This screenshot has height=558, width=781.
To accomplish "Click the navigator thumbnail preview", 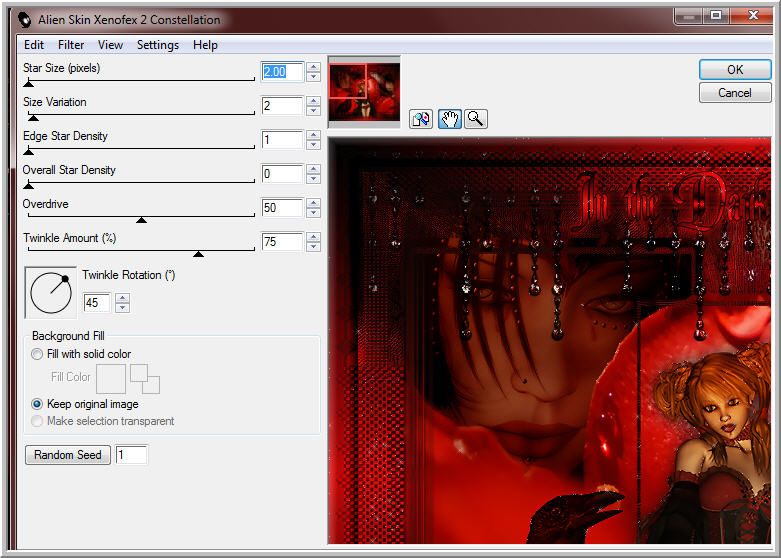I will 364,92.
